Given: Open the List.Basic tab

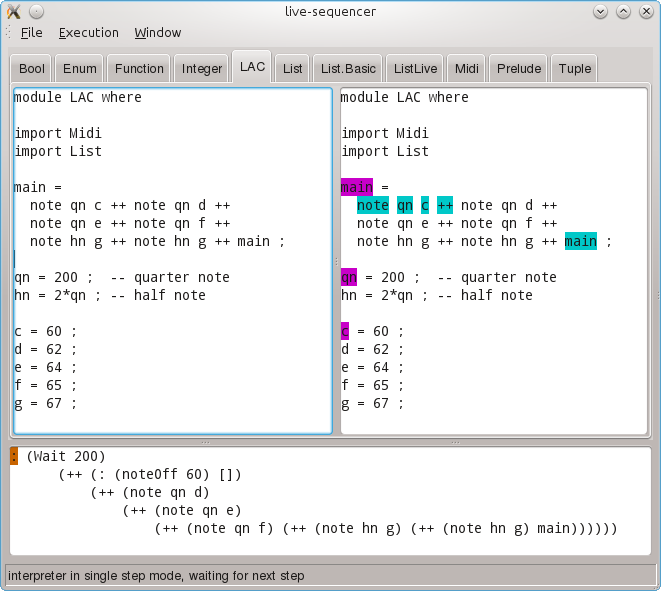Looking at the screenshot, I should click(x=348, y=69).
